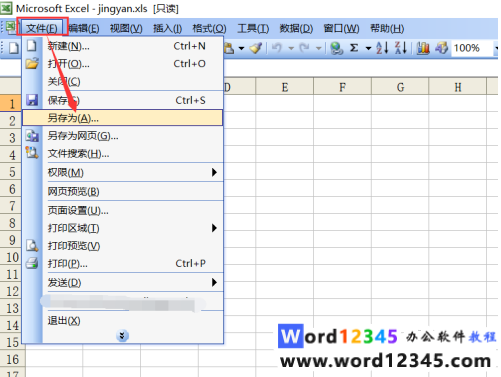Open 页面设置(U)... from the menu

pos(123,210)
